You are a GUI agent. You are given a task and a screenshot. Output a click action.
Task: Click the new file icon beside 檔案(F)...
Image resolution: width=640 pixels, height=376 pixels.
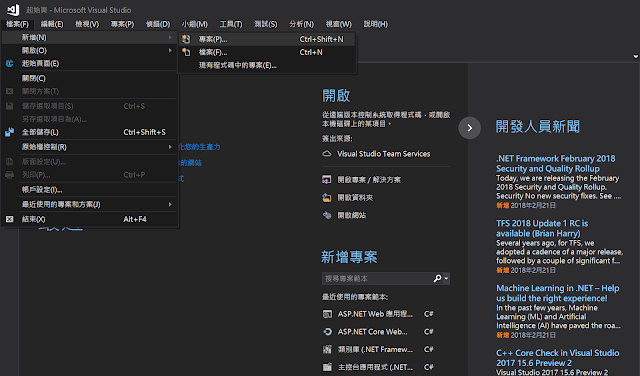coord(186,52)
